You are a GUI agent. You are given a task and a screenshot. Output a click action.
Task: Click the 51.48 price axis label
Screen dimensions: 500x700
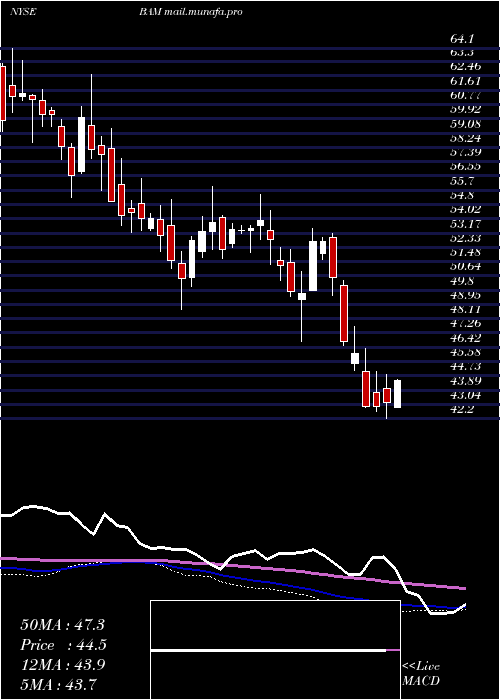point(465,252)
